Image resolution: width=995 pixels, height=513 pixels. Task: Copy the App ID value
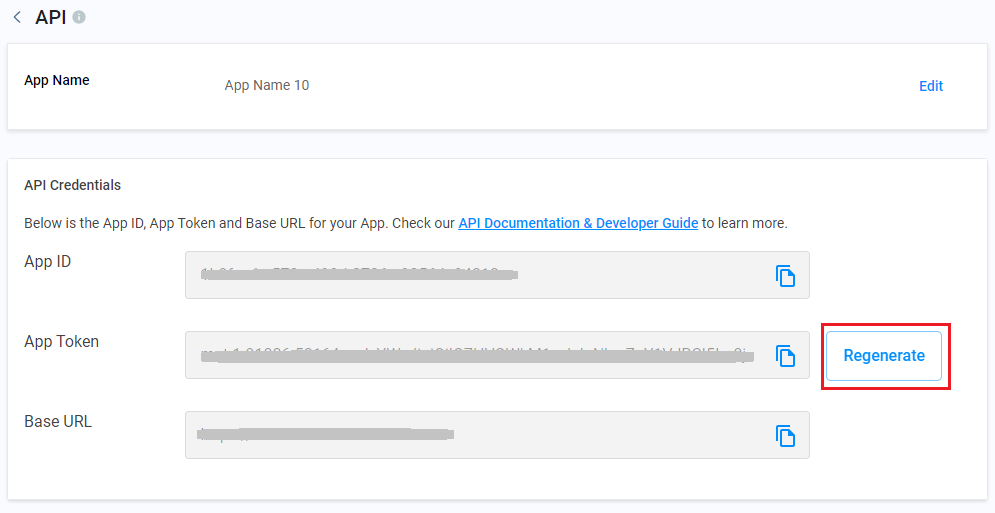[x=786, y=276]
